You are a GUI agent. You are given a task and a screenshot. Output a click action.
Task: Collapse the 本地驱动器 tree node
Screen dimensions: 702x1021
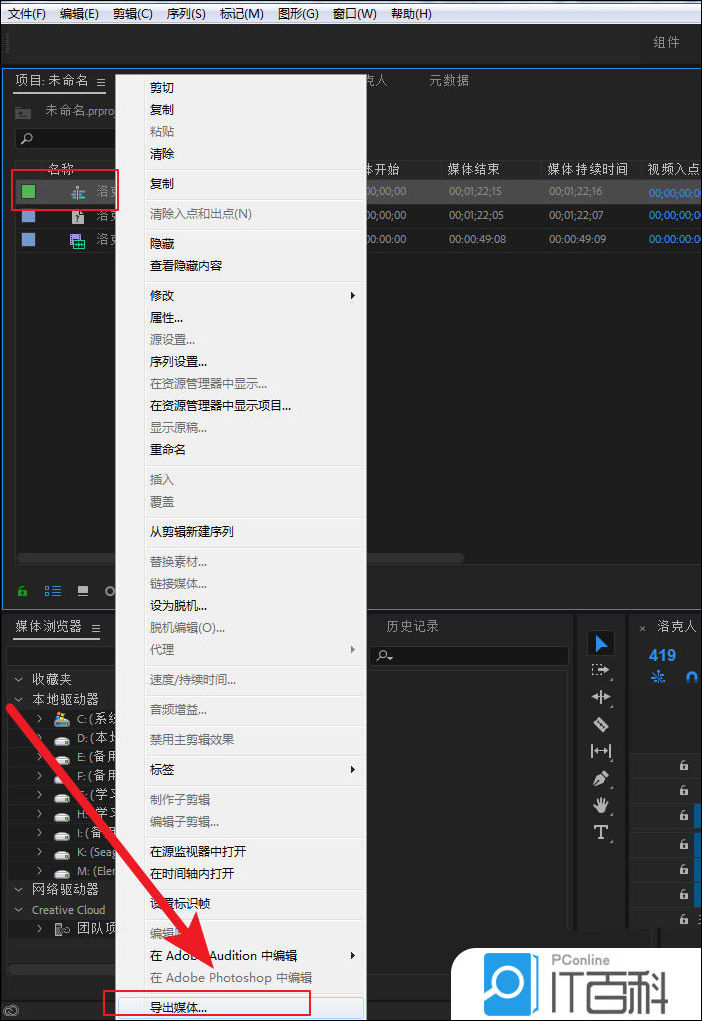tap(18, 699)
